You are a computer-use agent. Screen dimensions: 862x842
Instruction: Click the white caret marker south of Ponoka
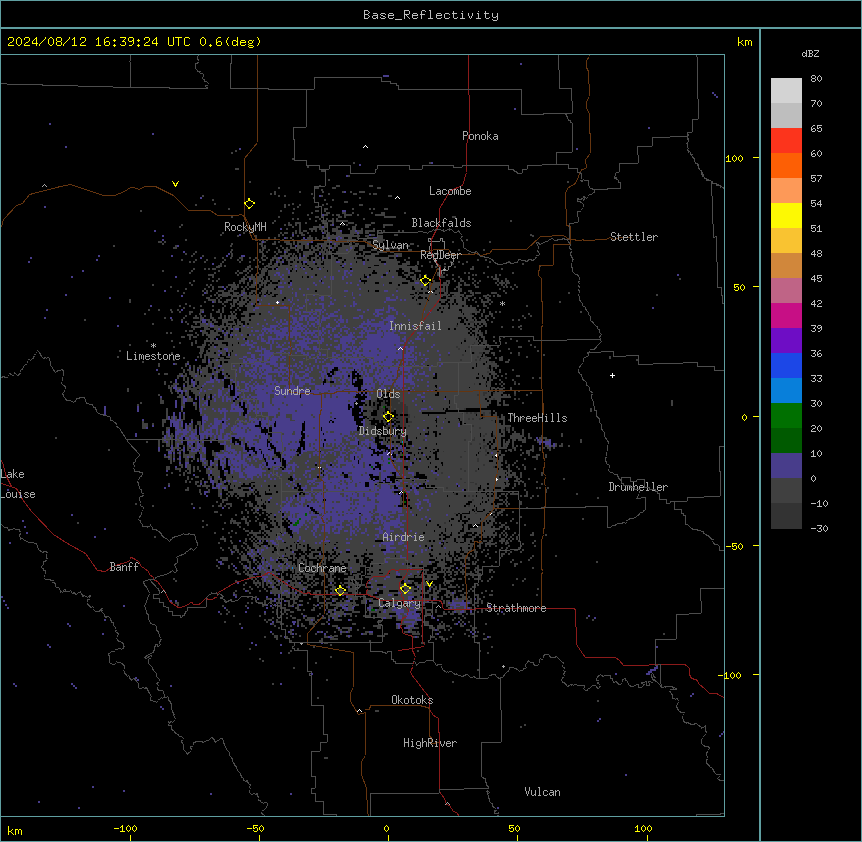coord(366,147)
